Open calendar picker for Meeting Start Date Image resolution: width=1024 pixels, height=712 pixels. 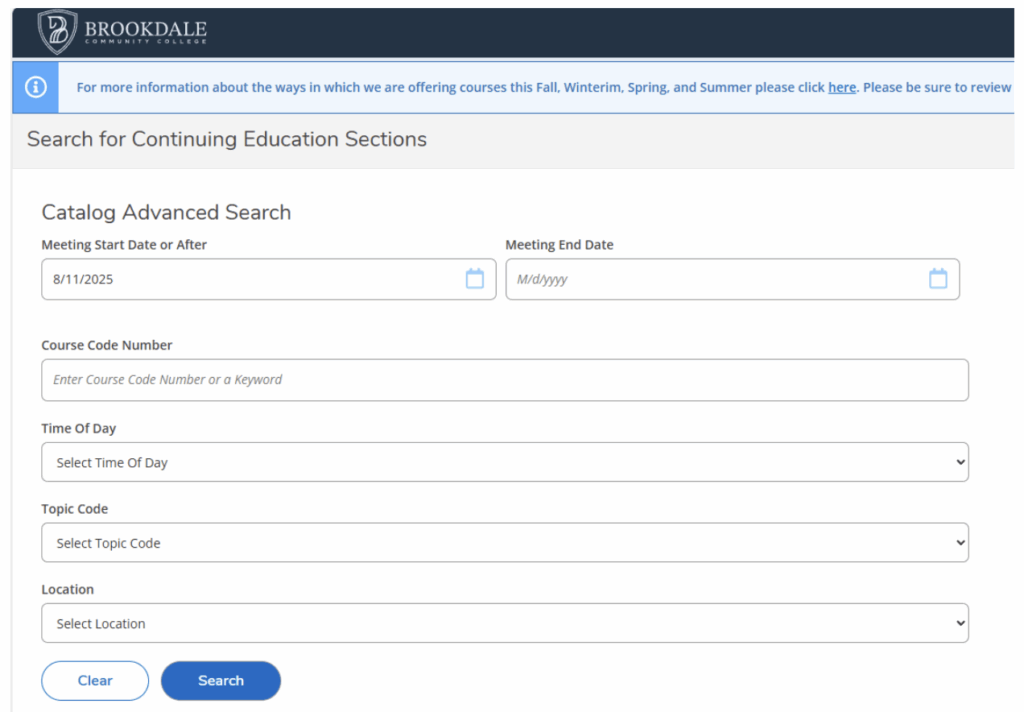[475, 279]
